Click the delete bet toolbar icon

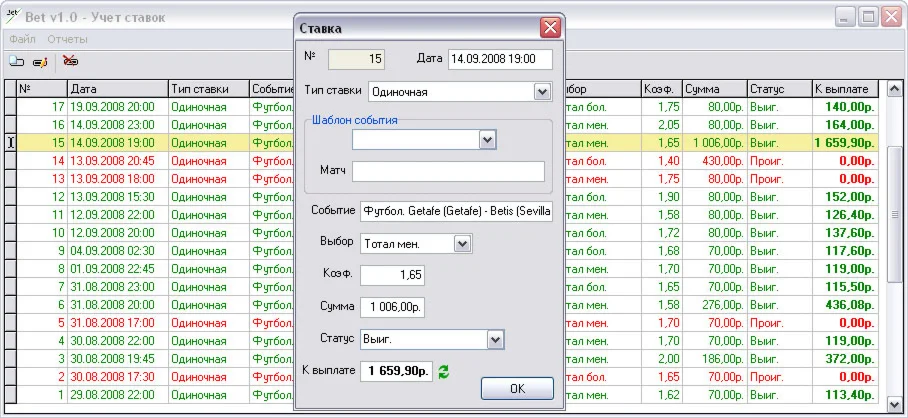[x=70, y=61]
